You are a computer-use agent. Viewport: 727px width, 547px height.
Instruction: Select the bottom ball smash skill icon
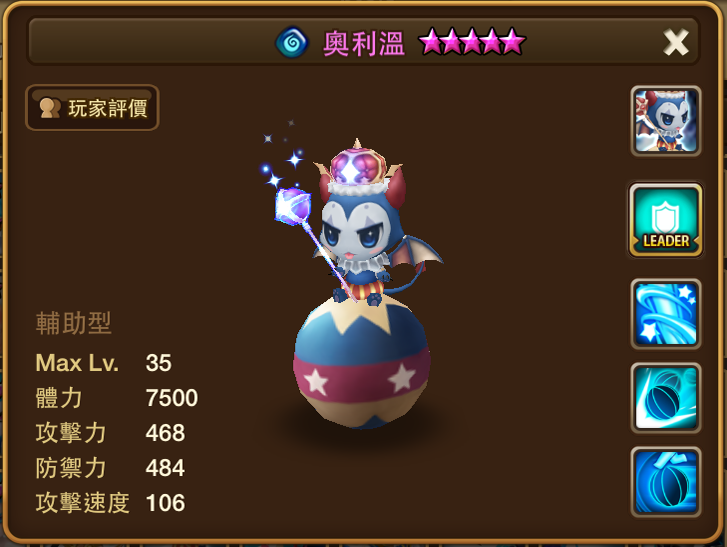(666, 482)
